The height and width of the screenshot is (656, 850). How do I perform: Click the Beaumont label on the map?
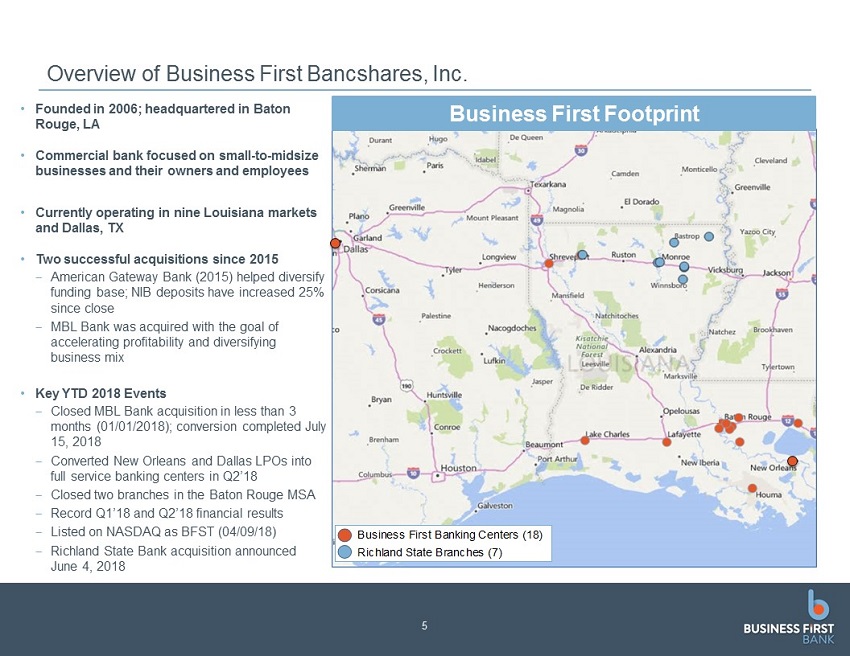point(544,445)
